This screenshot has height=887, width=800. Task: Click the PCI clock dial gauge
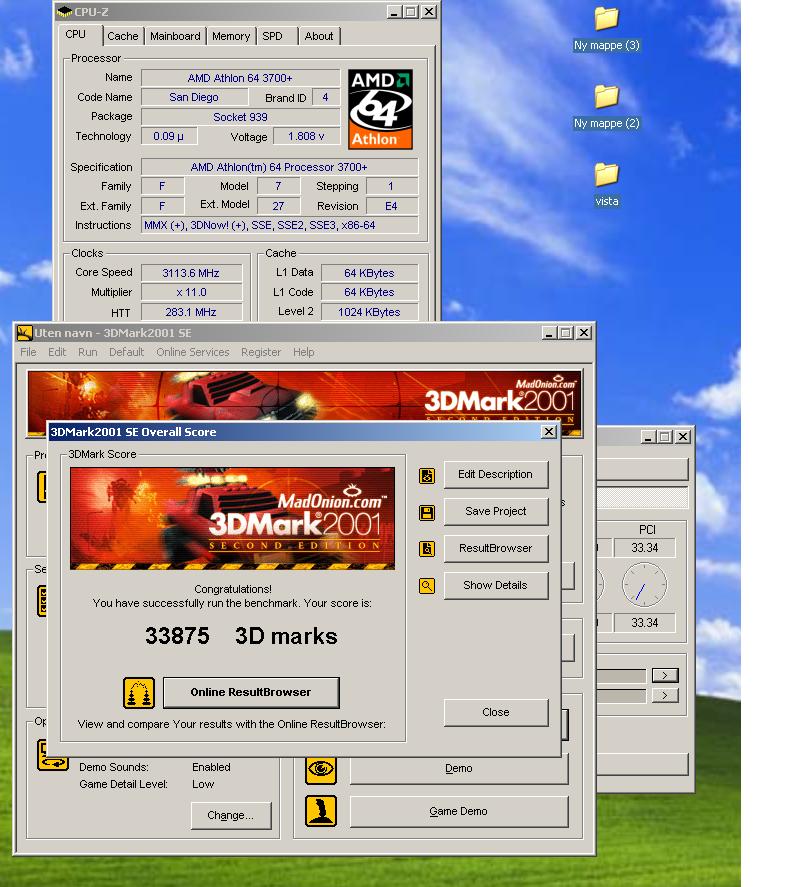(644, 585)
